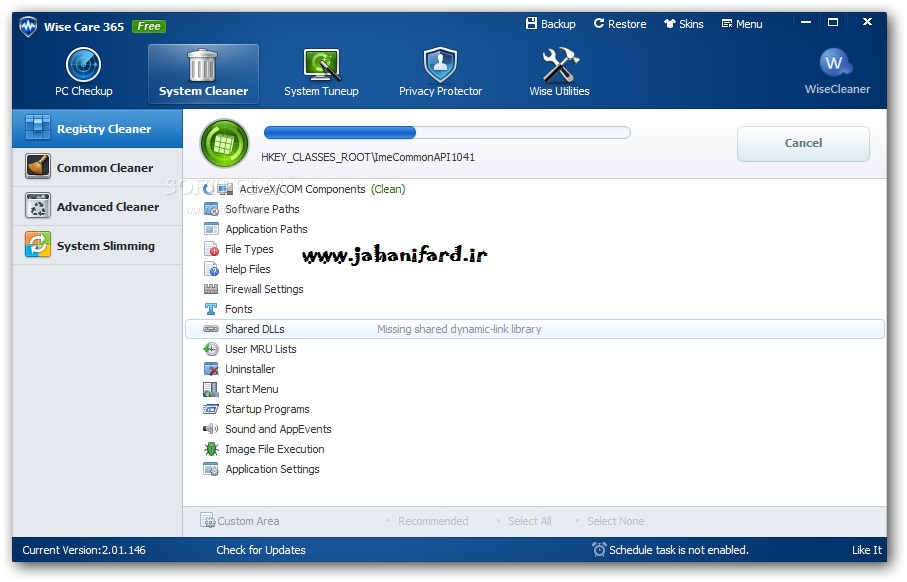907x582 pixels.
Task: Open the PC Checkup radar icon
Action: click(83, 65)
